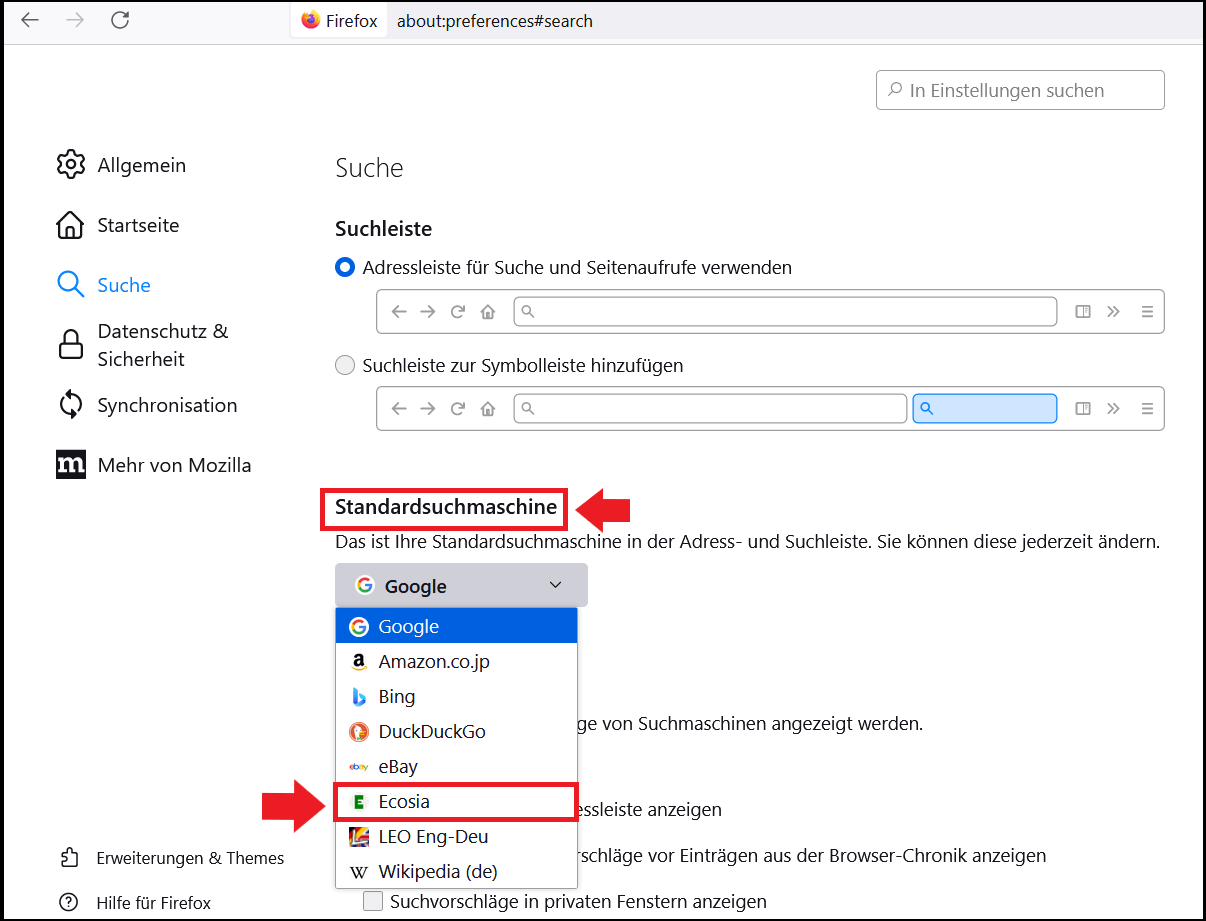Click the DuckDuckGo logo icon
The height and width of the screenshot is (921, 1206).
(358, 732)
